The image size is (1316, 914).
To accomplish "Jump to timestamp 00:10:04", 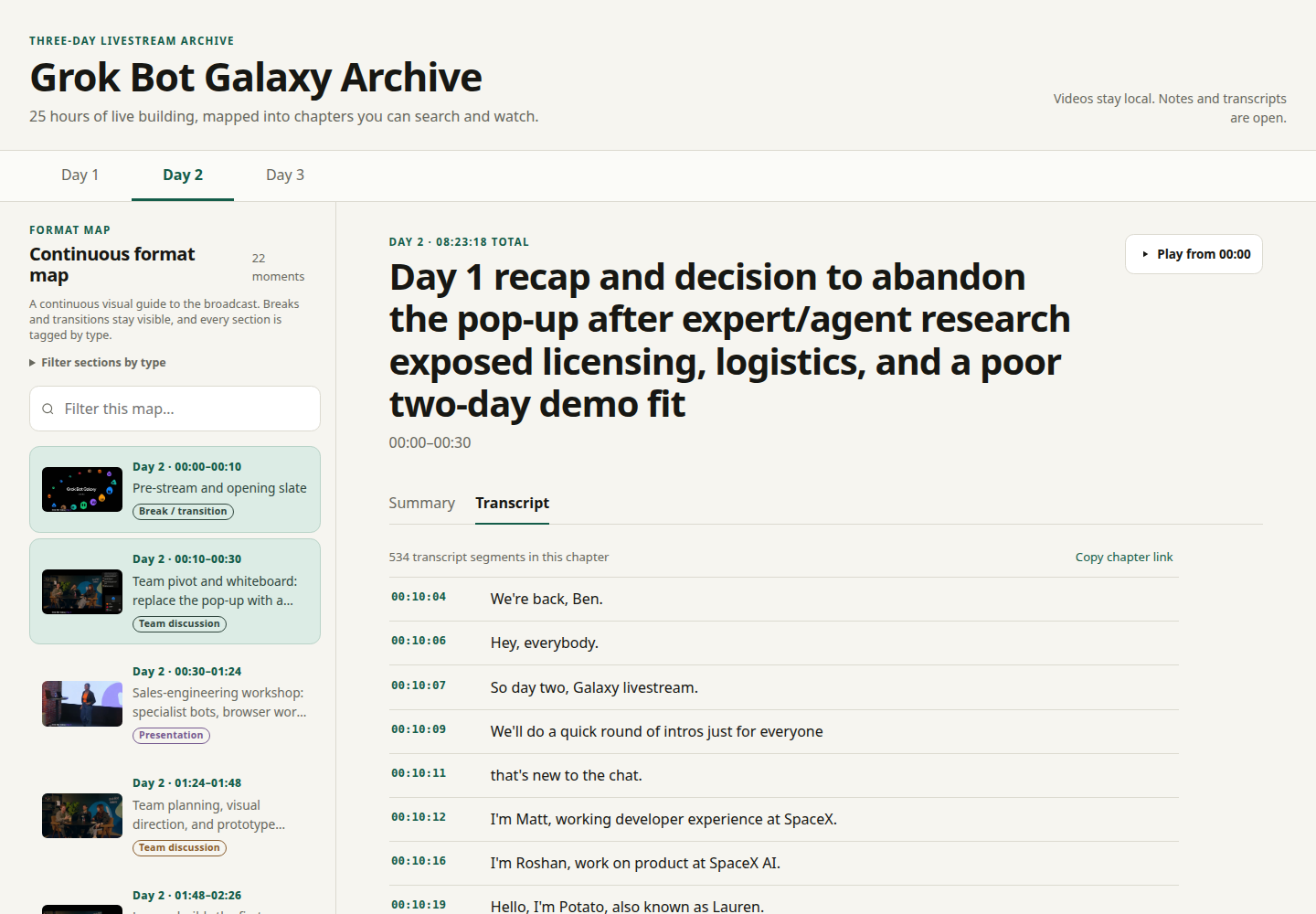I will pyautogui.click(x=419, y=597).
